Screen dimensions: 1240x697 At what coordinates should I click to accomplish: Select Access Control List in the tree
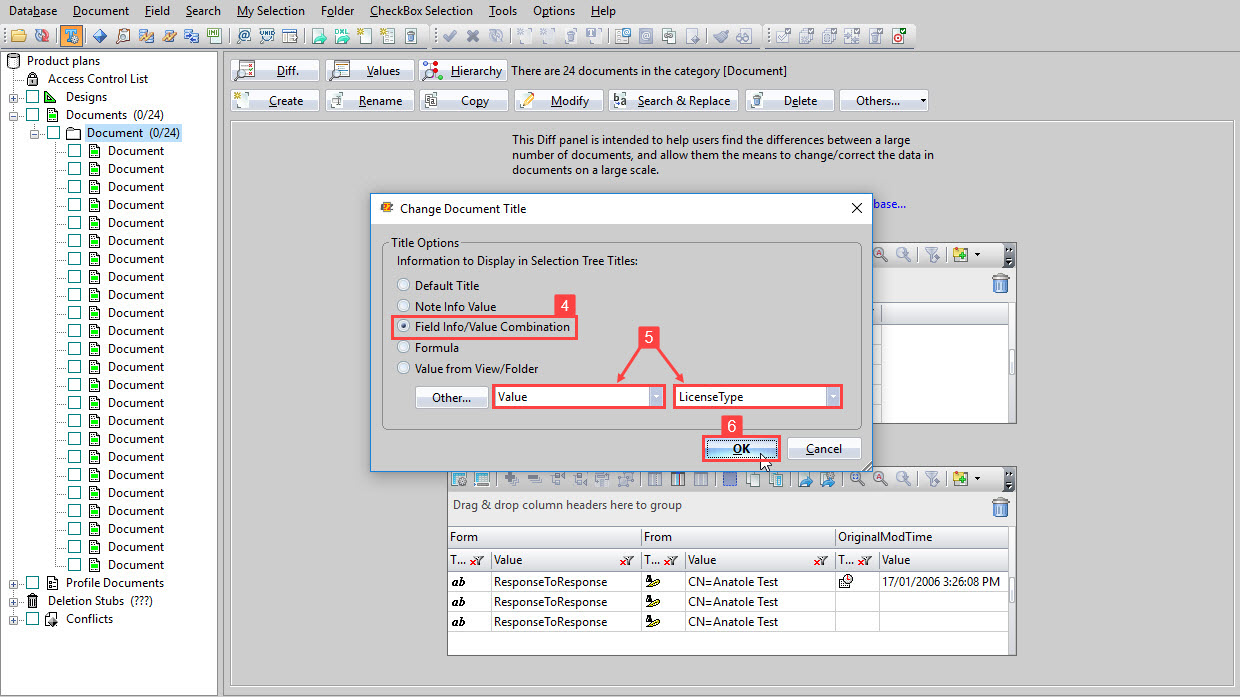coord(98,79)
